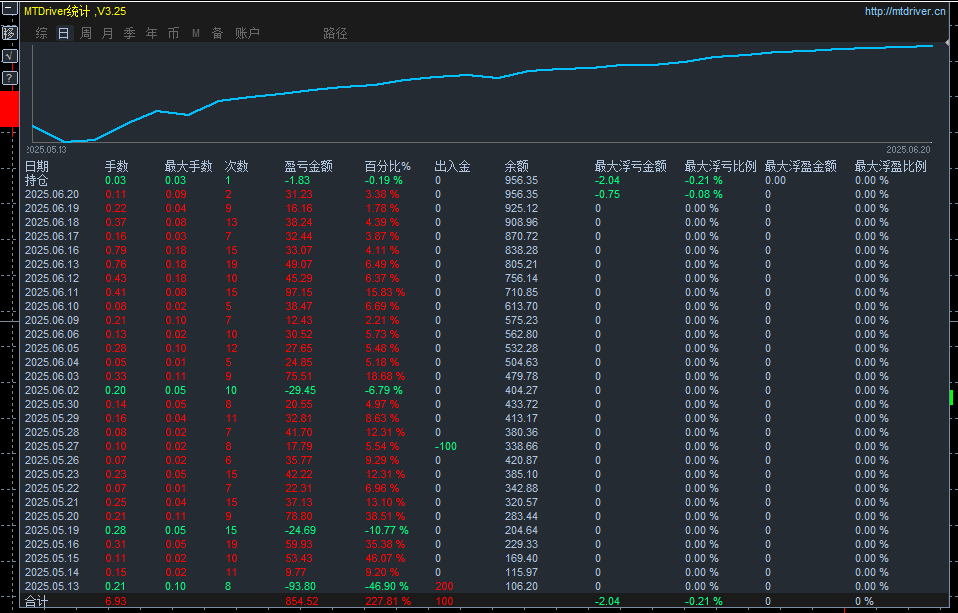Switch to the 综 summary overview

pos(41,32)
